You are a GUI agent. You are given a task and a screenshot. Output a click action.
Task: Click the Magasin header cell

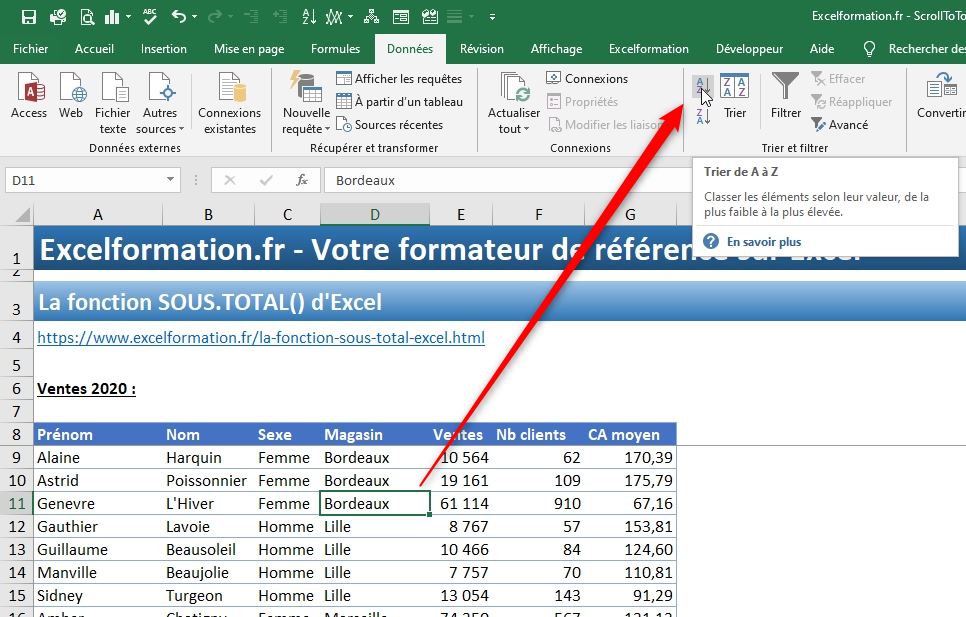(375, 435)
